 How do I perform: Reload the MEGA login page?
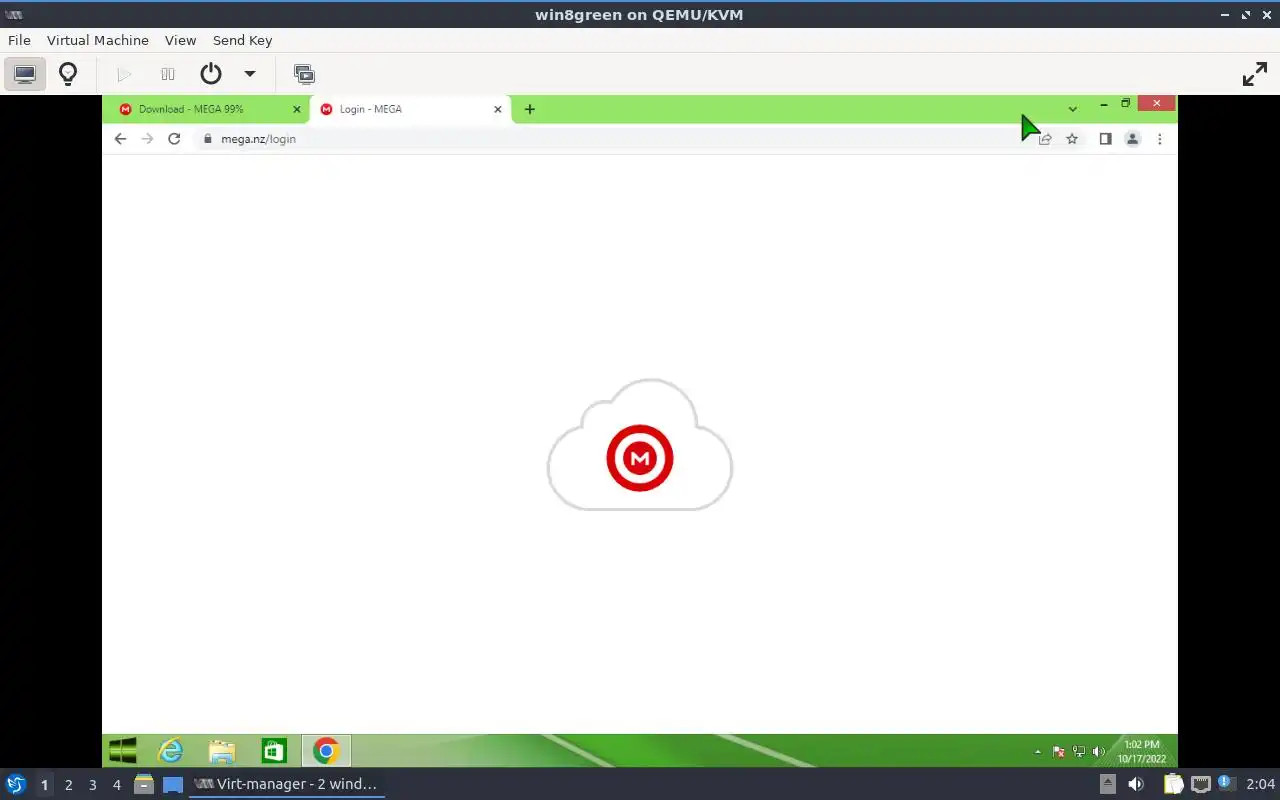pyautogui.click(x=174, y=139)
